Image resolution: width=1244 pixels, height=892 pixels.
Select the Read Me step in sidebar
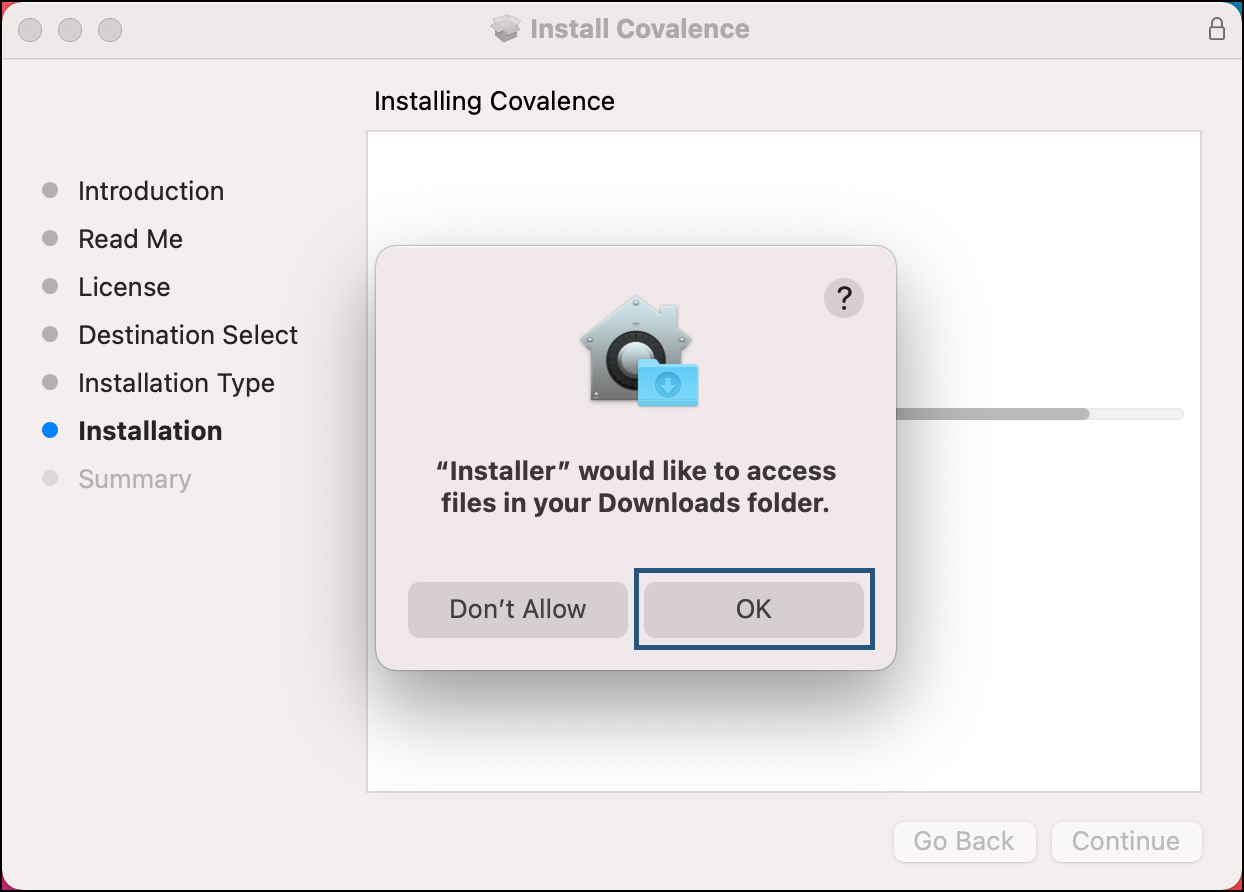coord(130,239)
